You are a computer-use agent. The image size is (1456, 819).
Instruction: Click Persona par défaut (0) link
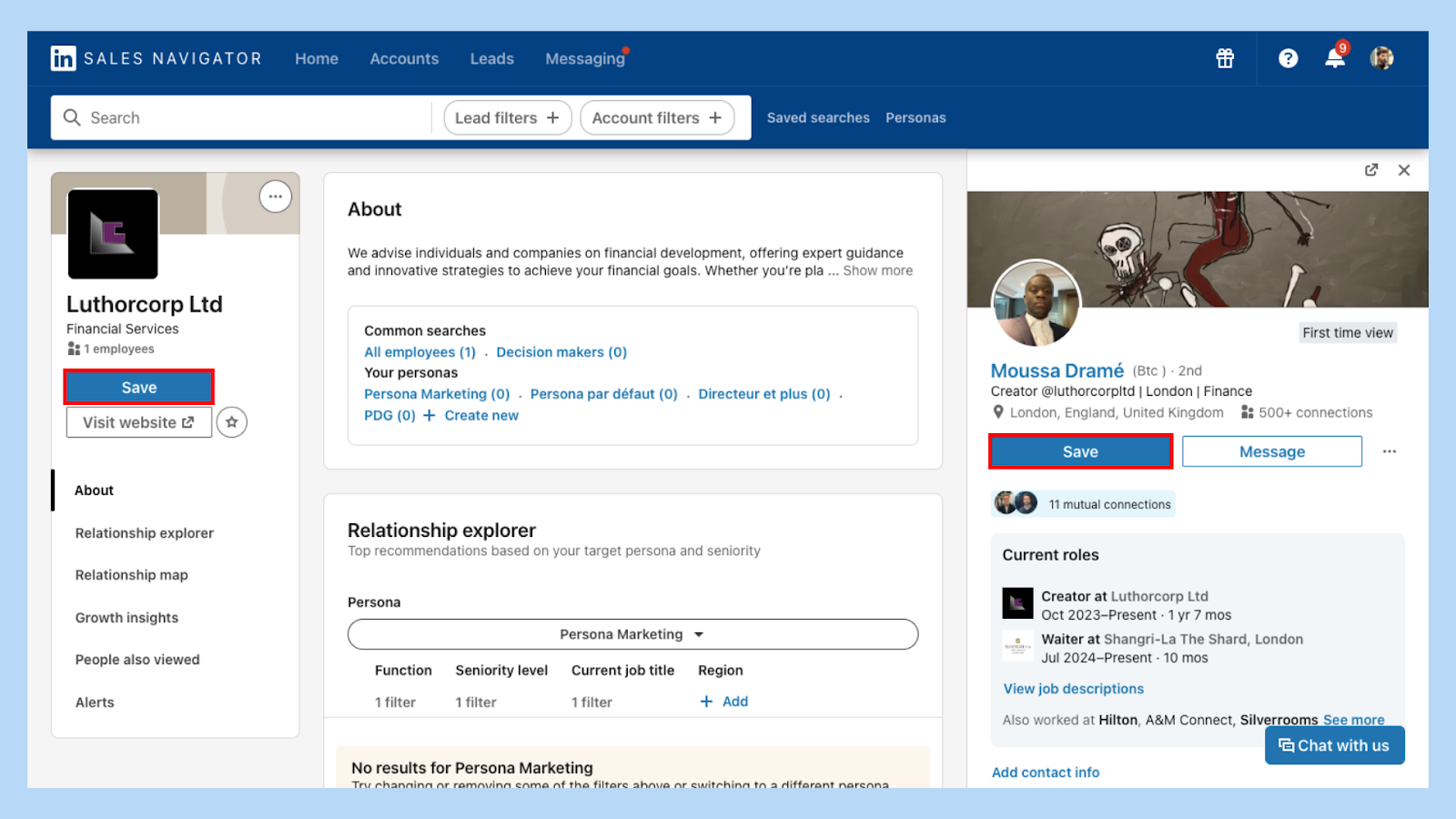coord(604,394)
